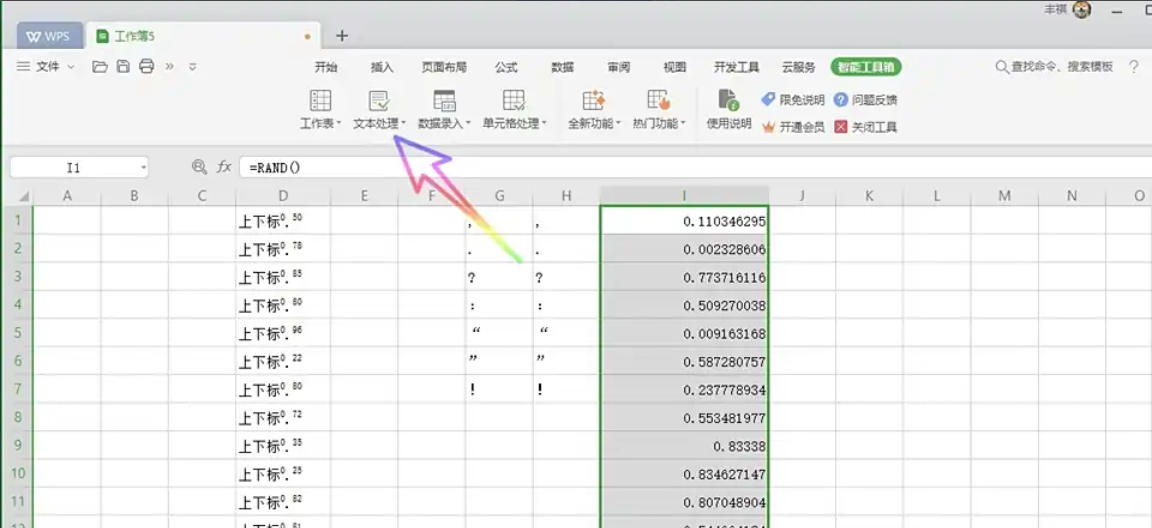Select column K header
The image size is (1152, 528).
(869, 196)
